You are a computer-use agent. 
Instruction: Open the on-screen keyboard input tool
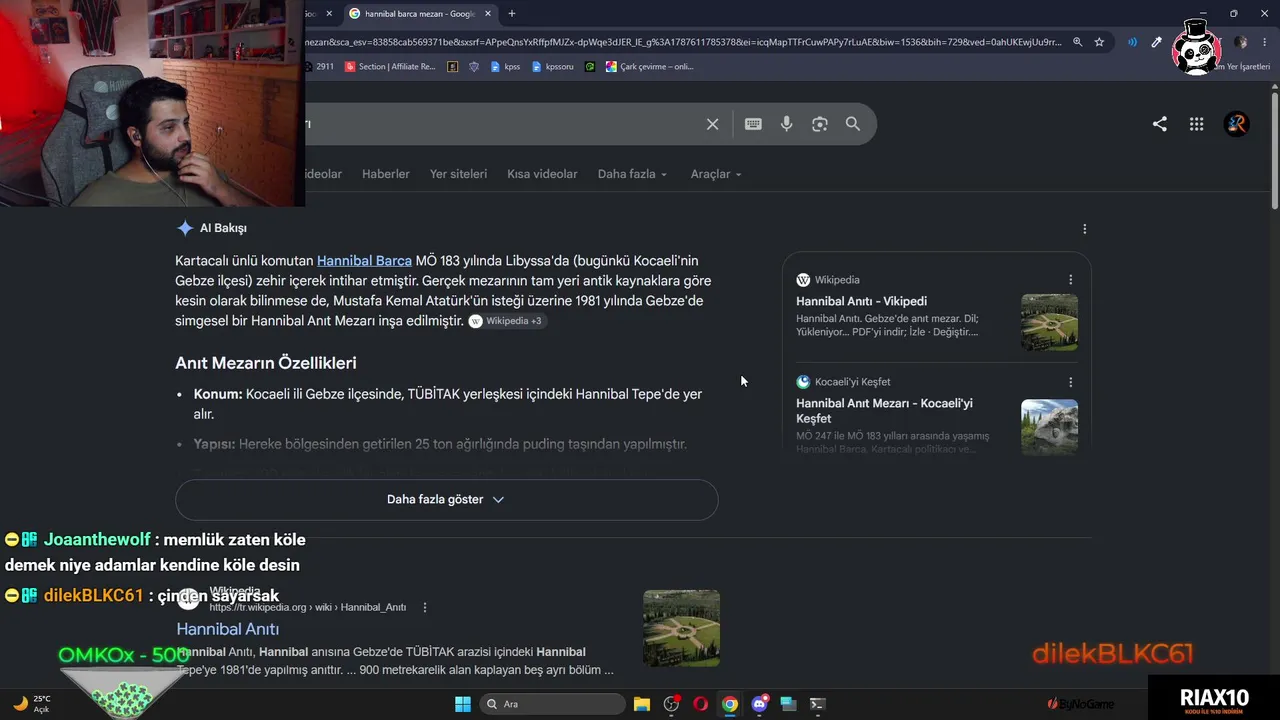coord(753,124)
